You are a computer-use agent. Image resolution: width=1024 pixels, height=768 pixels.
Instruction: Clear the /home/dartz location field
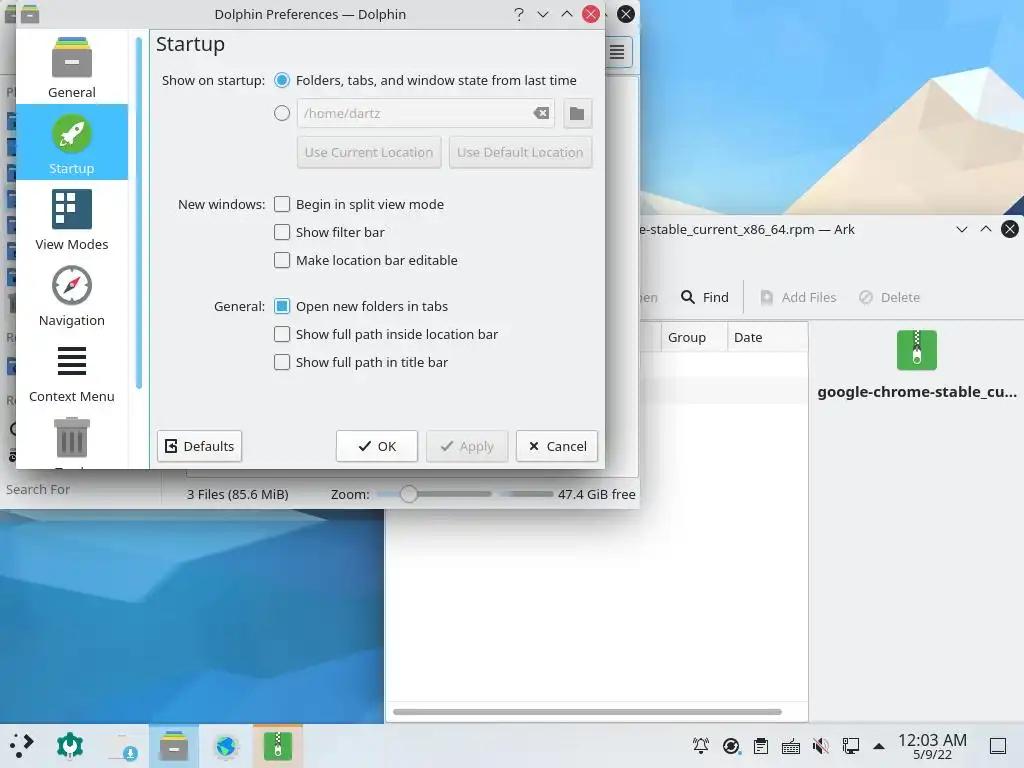pyautogui.click(x=541, y=113)
